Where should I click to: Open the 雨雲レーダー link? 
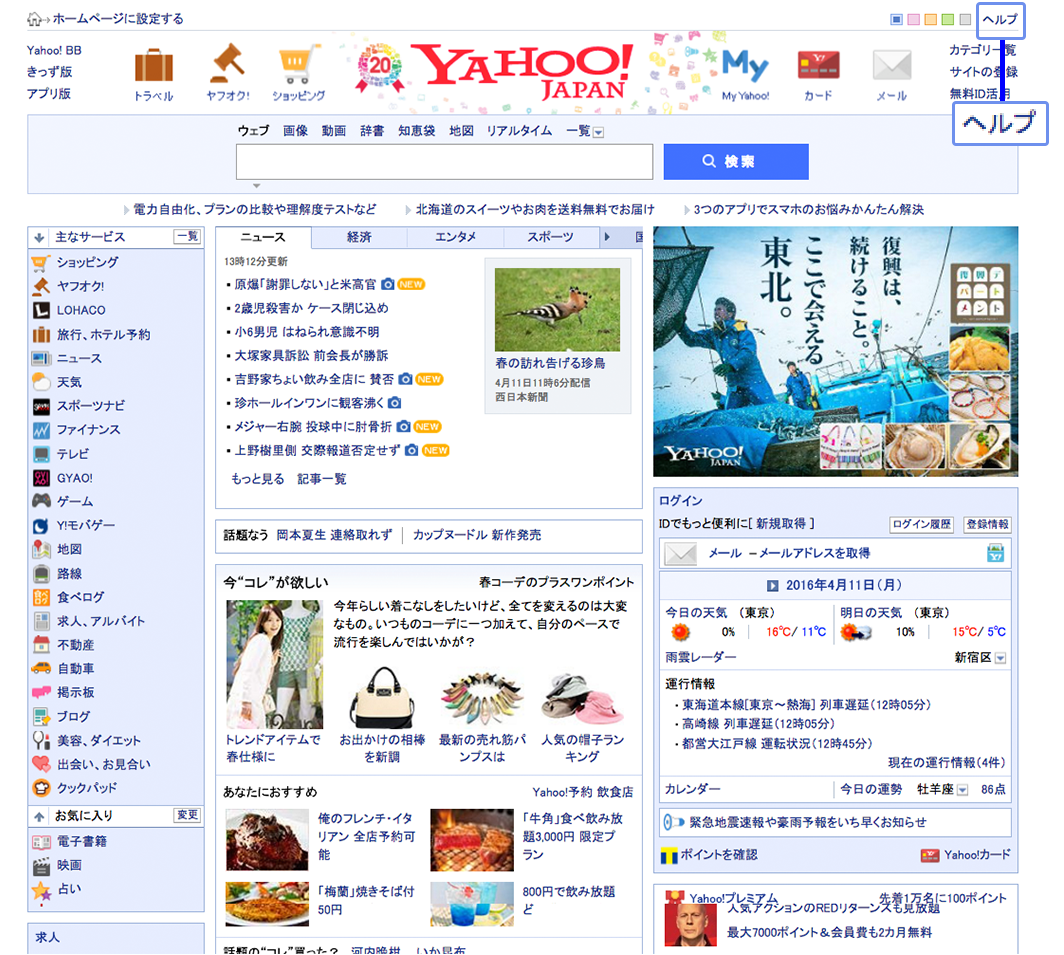point(700,657)
